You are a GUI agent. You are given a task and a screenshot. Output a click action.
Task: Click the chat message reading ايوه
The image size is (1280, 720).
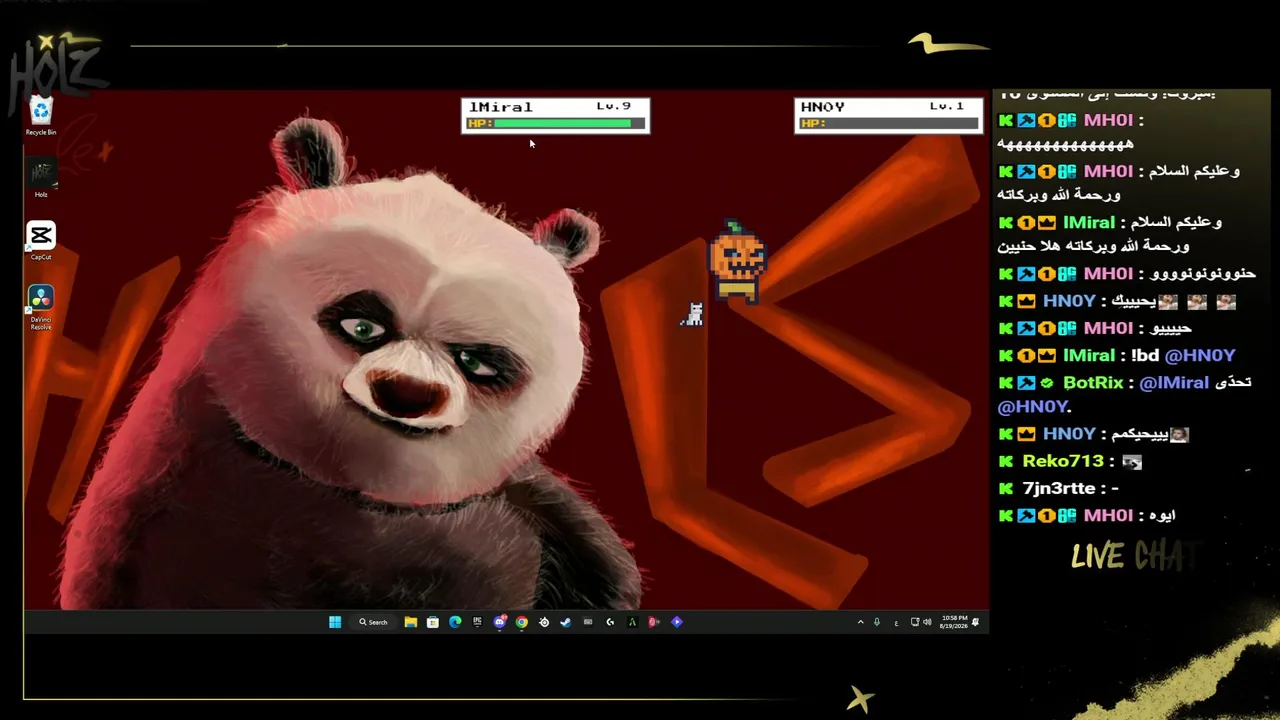pyautogui.click(x=1160, y=515)
